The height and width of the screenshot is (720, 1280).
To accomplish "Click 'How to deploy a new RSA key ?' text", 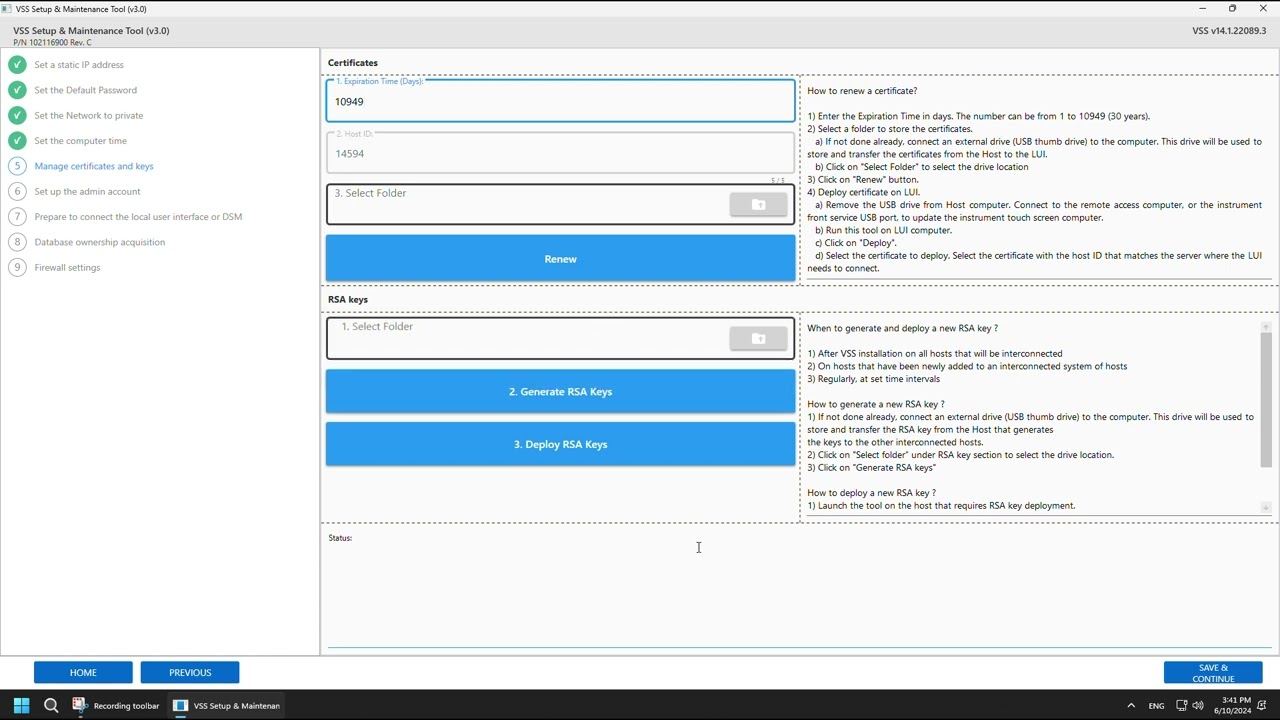I will tap(872, 493).
